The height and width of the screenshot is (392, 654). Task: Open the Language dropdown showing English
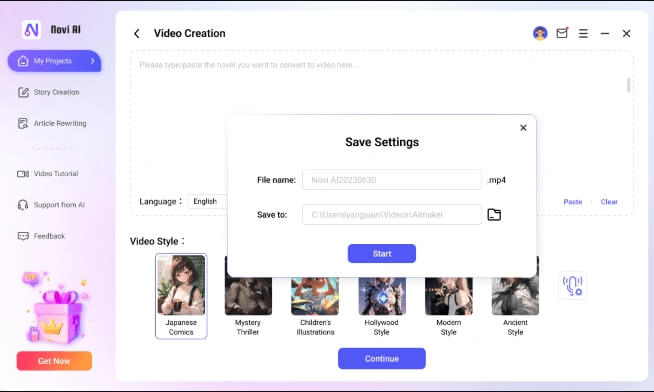point(207,201)
